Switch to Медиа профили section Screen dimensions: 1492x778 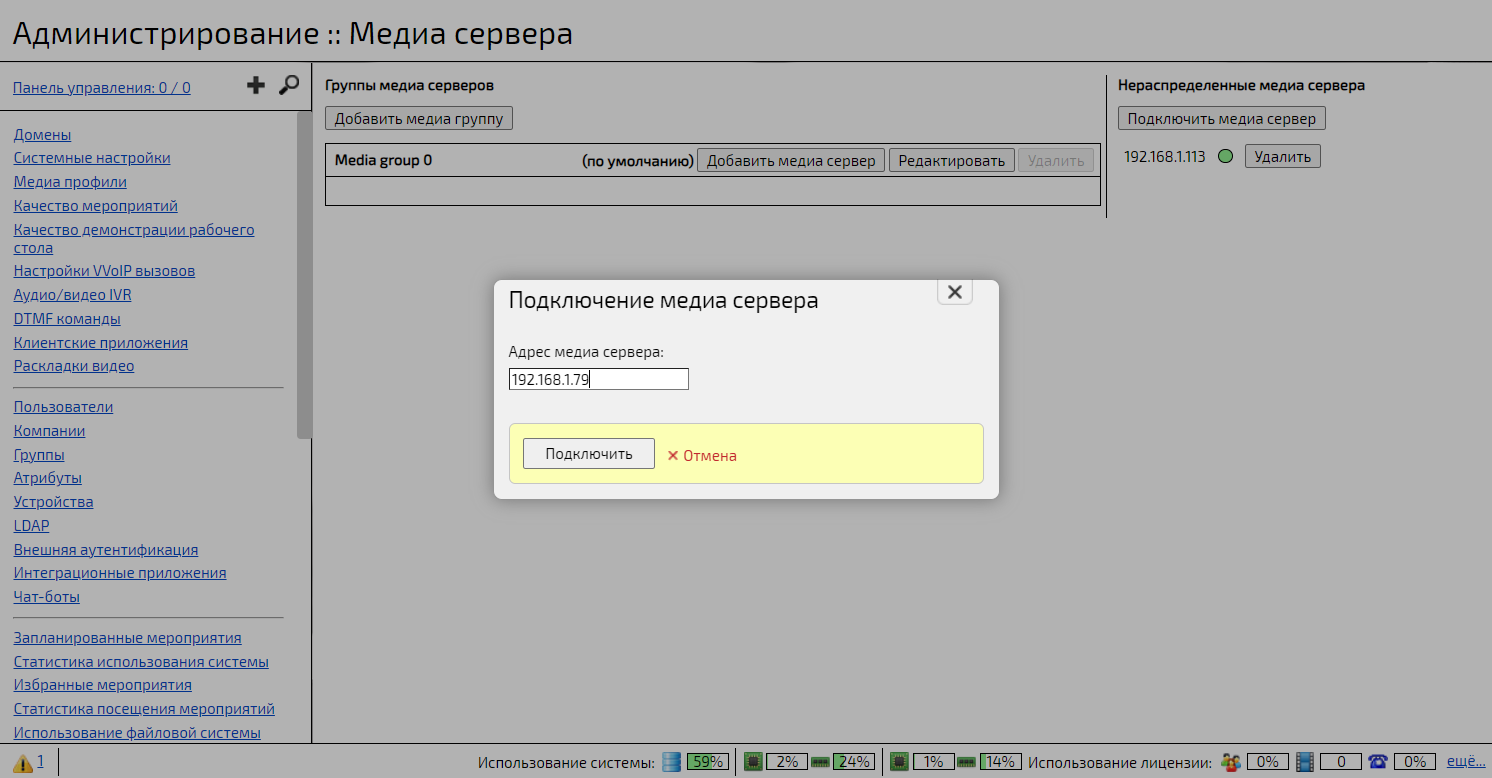[69, 182]
